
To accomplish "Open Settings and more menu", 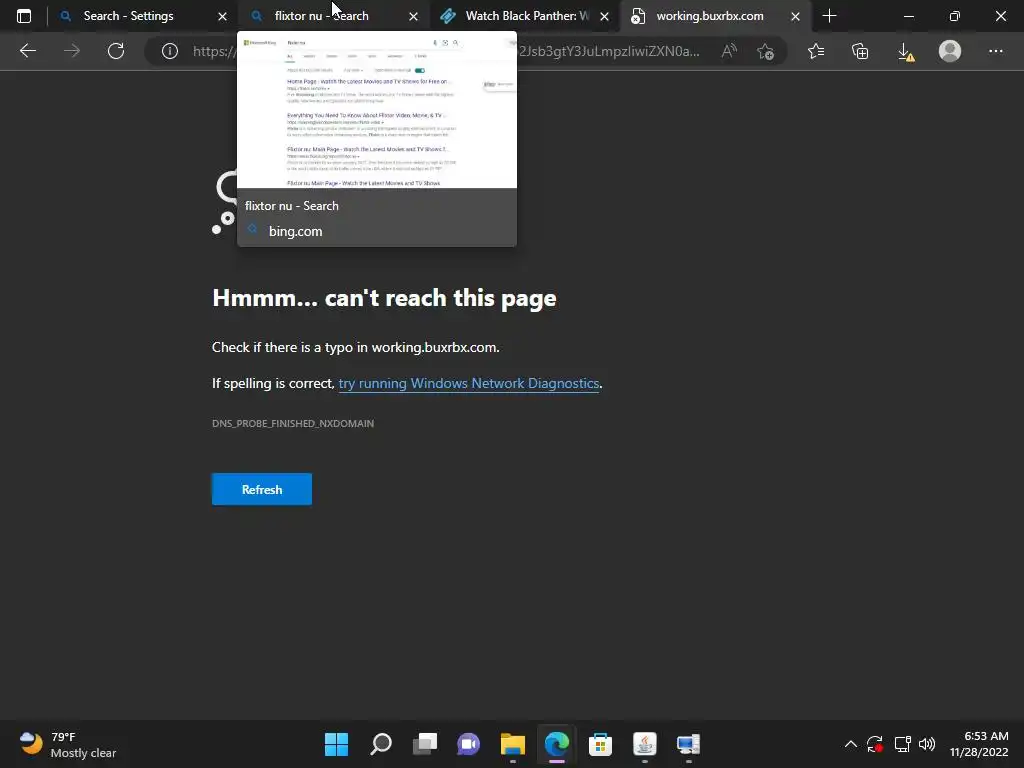I will [x=995, y=51].
